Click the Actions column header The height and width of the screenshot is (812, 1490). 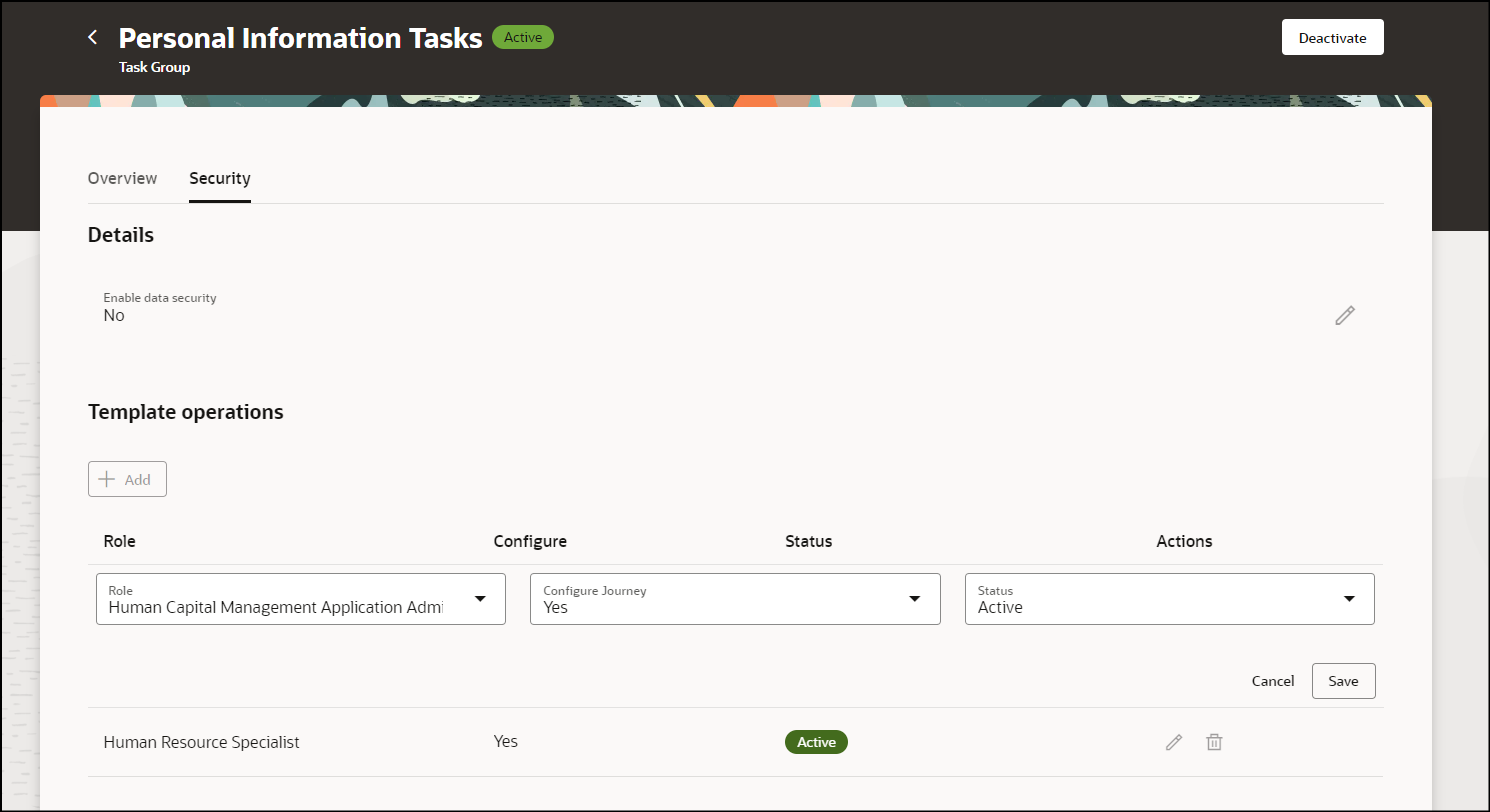[1185, 541]
